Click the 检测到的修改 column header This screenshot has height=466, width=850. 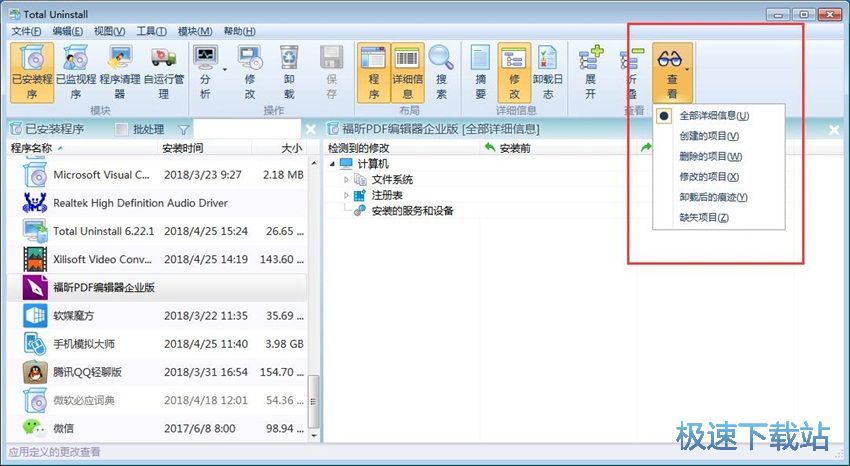(x=402, y=148)
